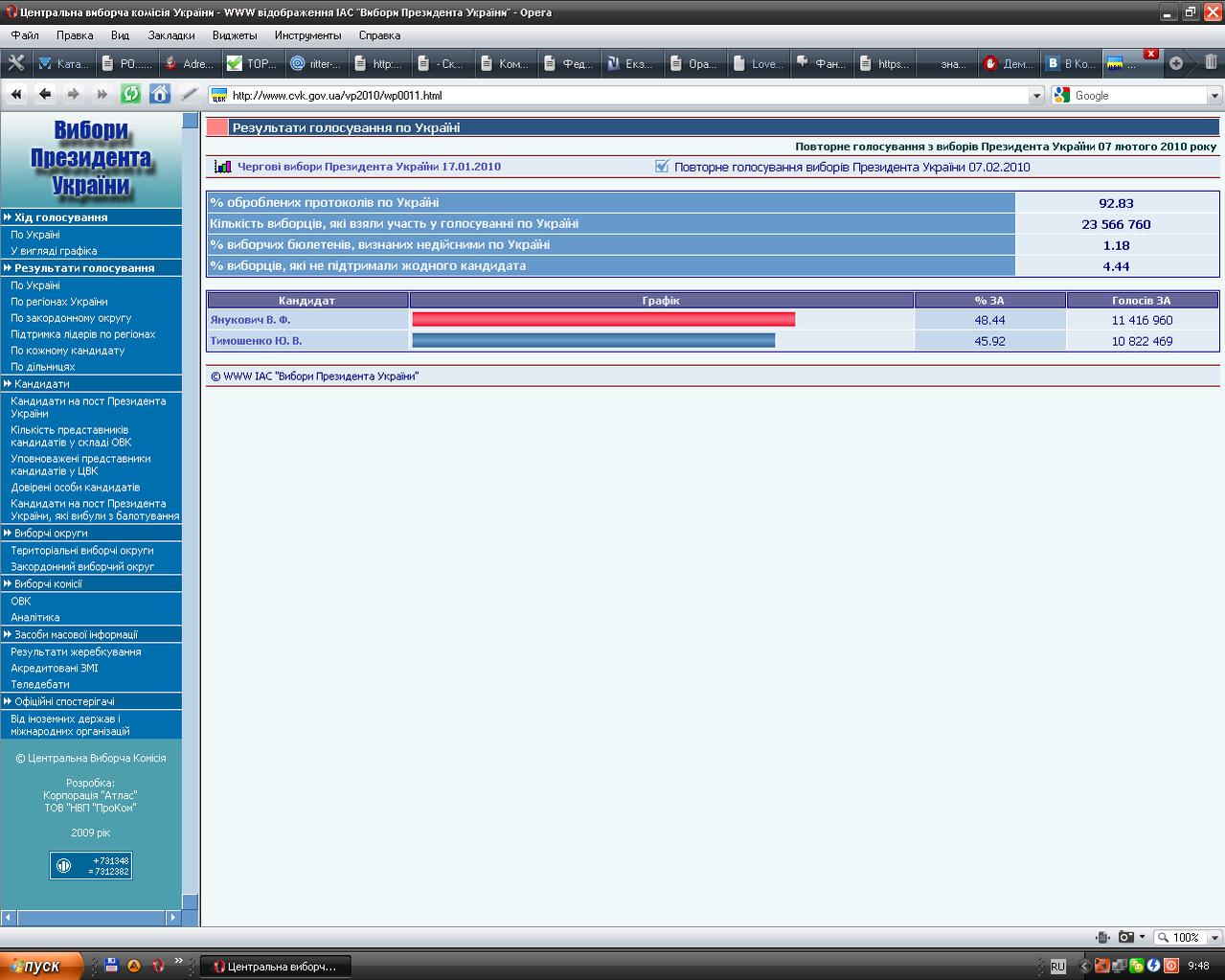Image resolution: width=1225 pixels, height=980 pixels.
Task: Open the Янукович В. Ф. candidate link
Action: point(250,320)
